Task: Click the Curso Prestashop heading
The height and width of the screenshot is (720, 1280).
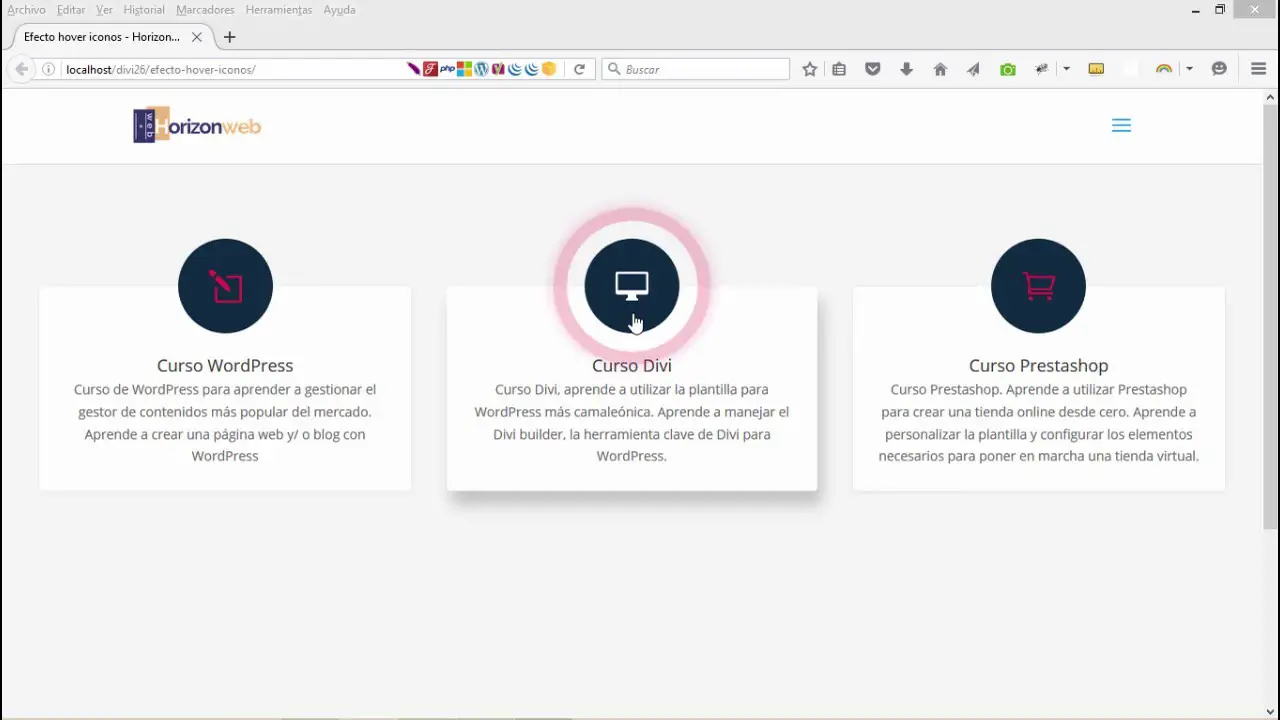Action: 1039,365
